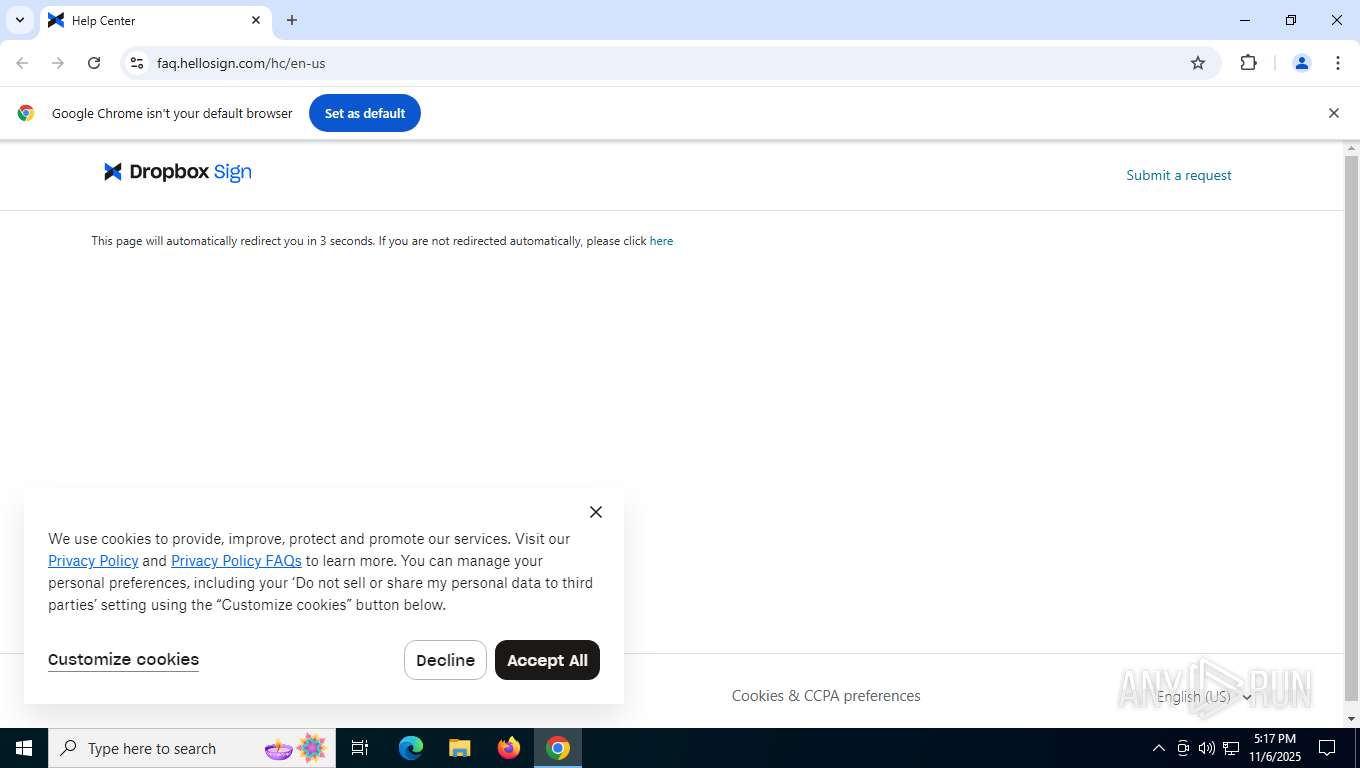Open the volume control in tray
Screen dimensions: 1360x768
pyautogui.click(x=1207, y=748)
